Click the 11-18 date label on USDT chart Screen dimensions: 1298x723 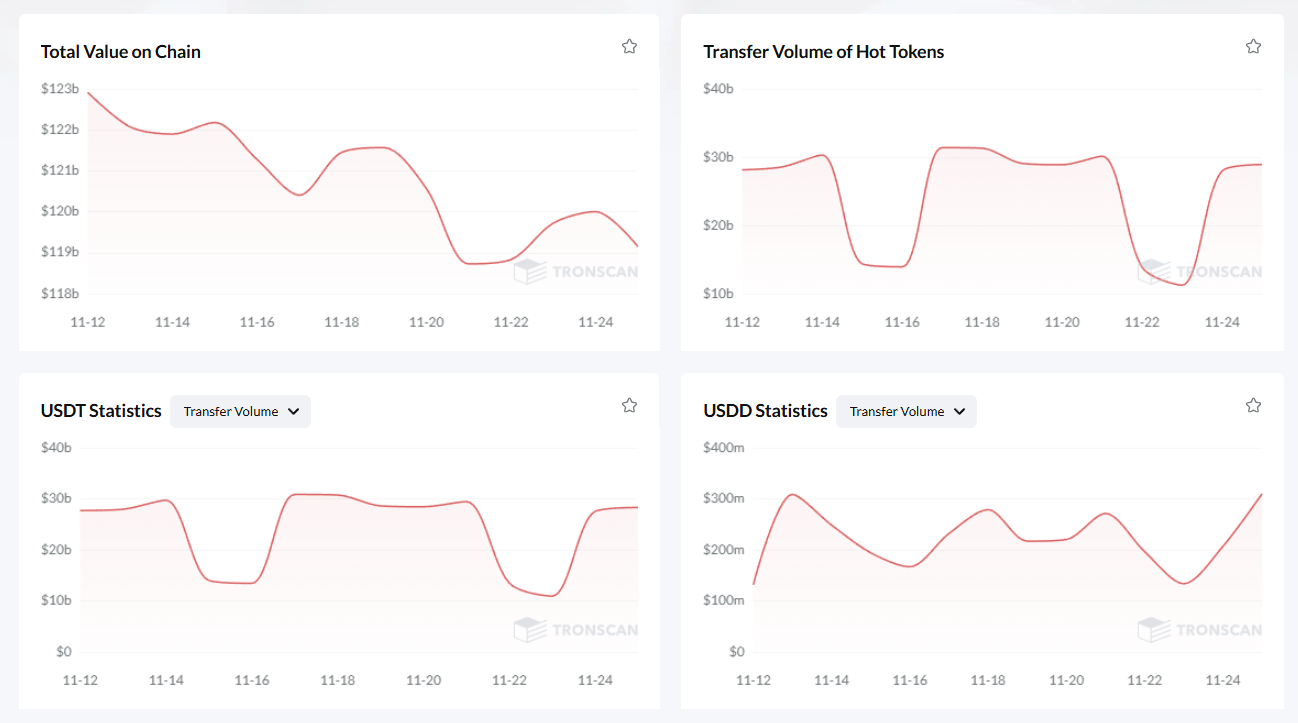click(x=338, y=680)
